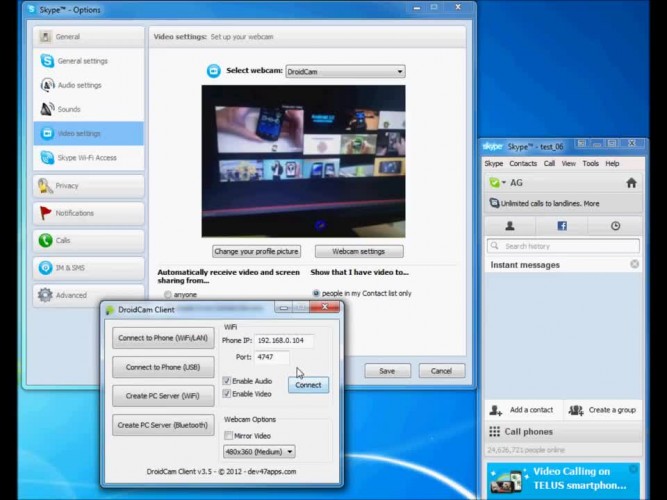The height and width of the screenshot is (500, 667).
Task: Select 'people in my Contact list only'
Action: [x=316, y=293]
